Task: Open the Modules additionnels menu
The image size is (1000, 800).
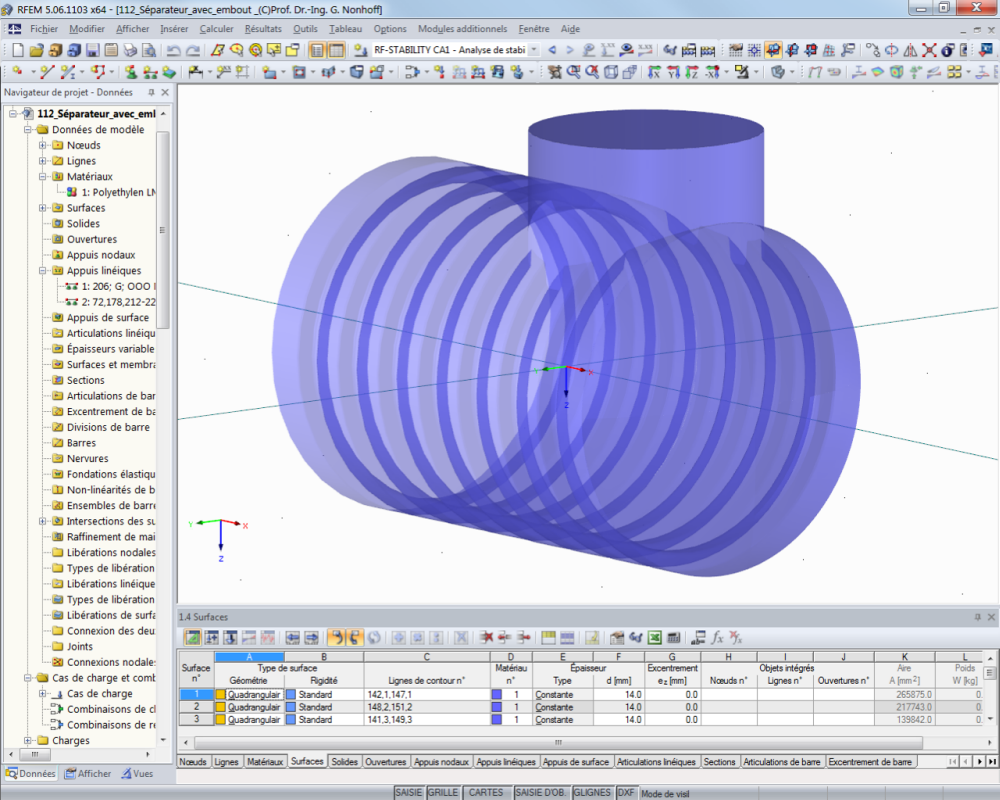Action: tap(462, 29)
